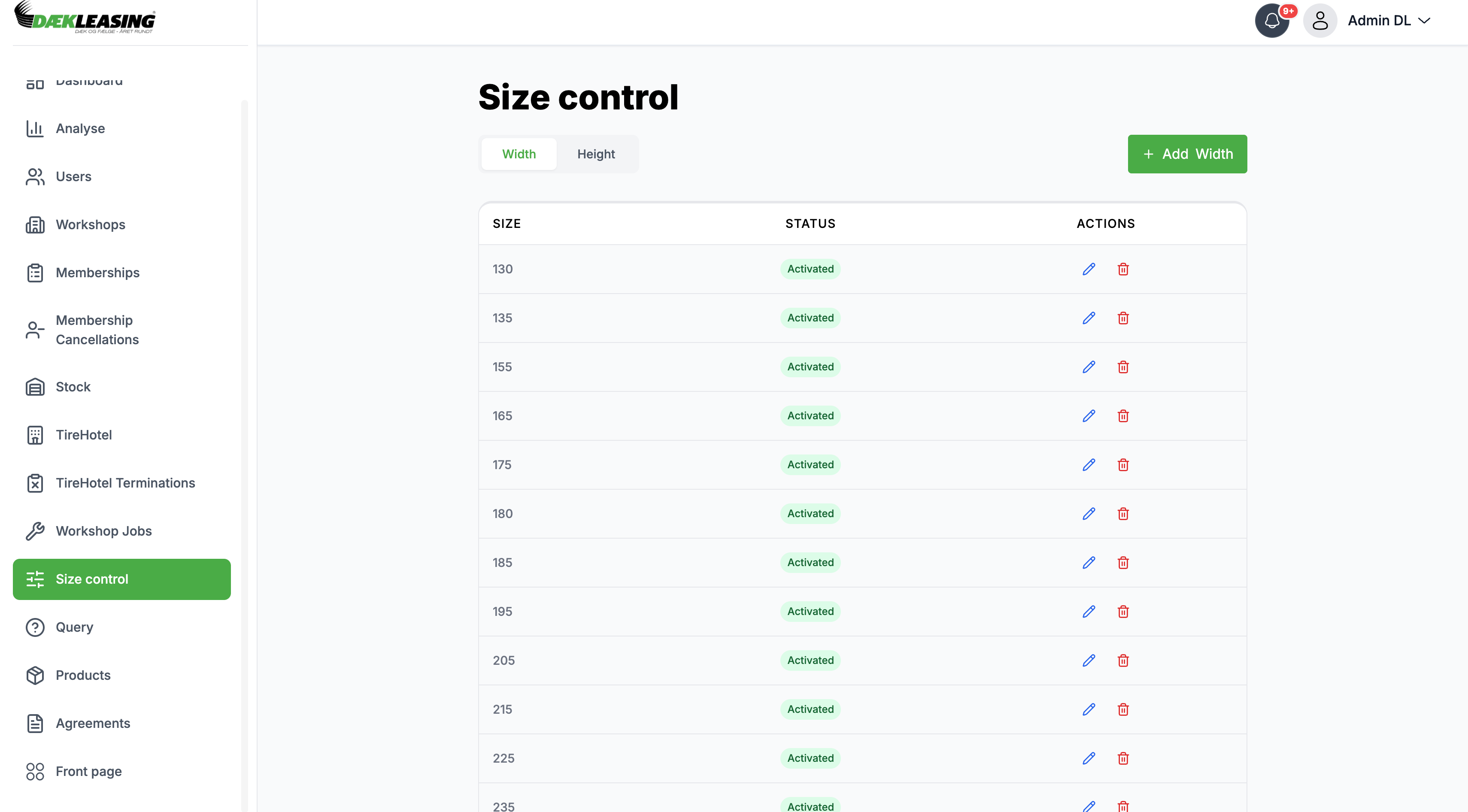Edit the size 180 row

coord(1089,514)
